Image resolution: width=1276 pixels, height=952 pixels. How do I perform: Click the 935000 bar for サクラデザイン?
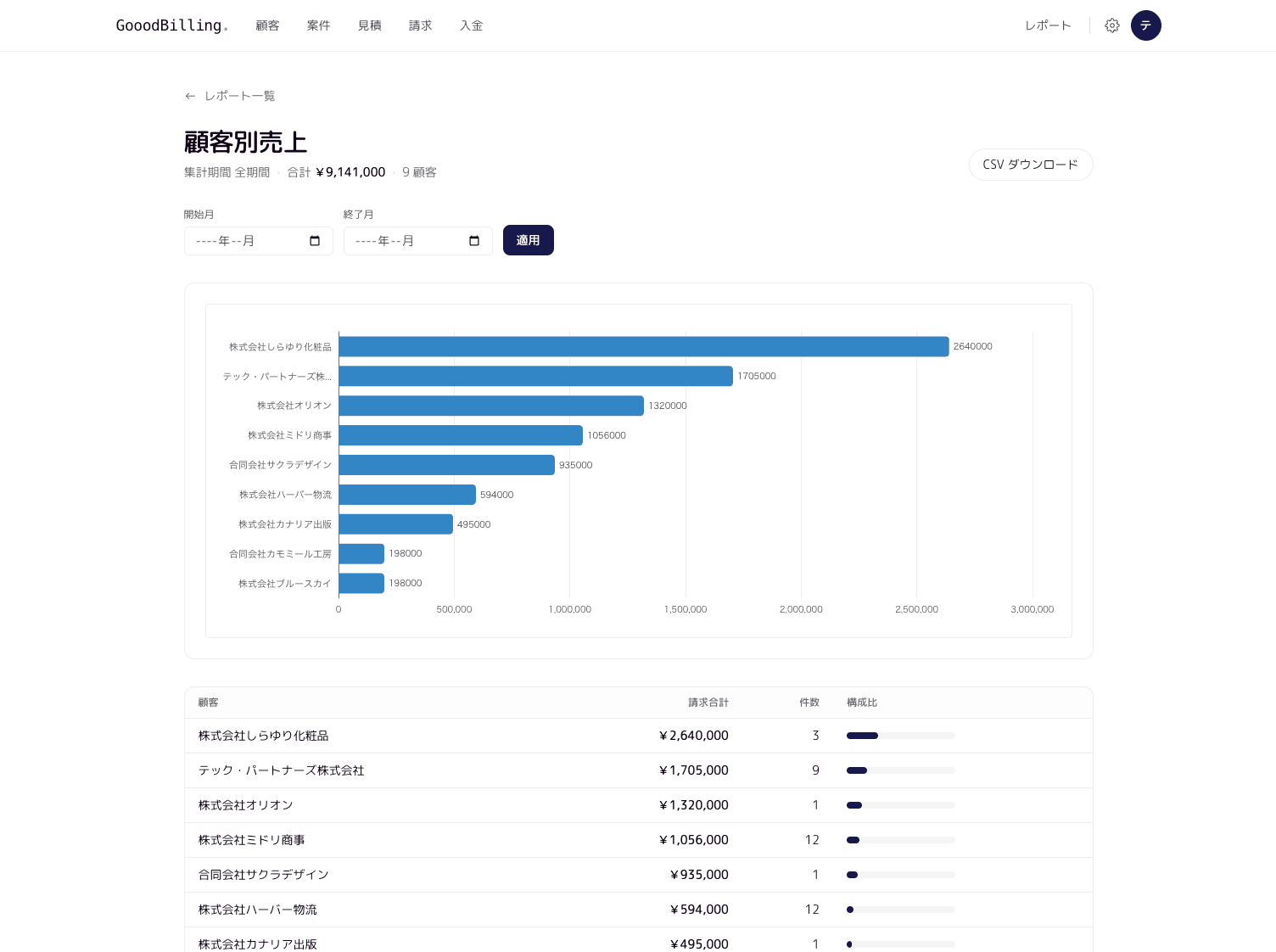[x=446, y=465]
